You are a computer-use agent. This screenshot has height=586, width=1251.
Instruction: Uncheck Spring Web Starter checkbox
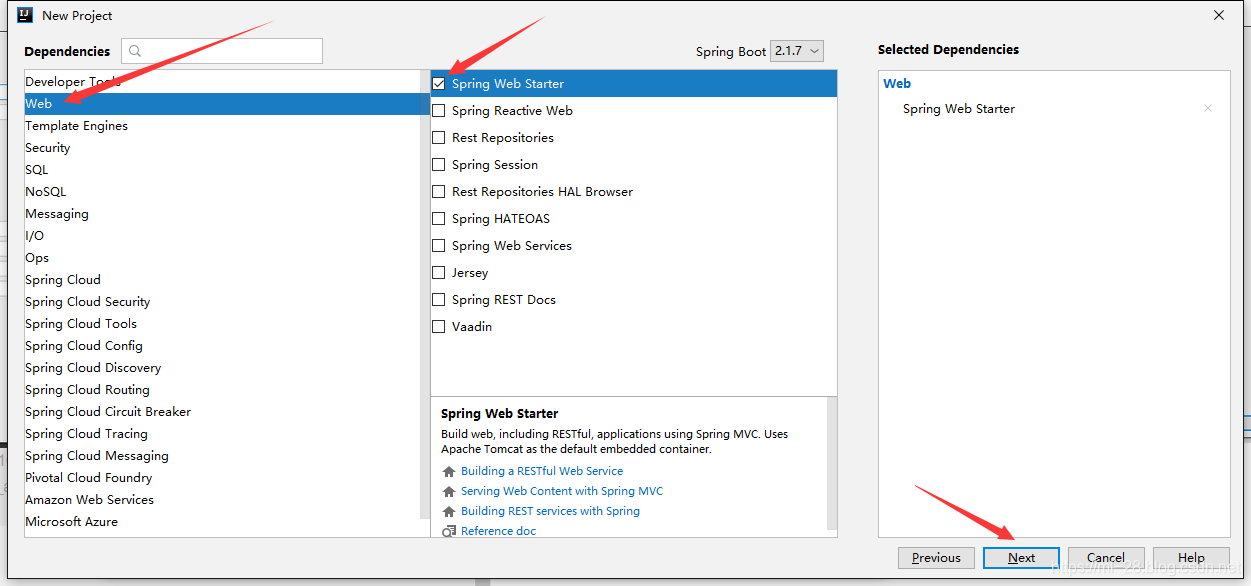(439, 84)
